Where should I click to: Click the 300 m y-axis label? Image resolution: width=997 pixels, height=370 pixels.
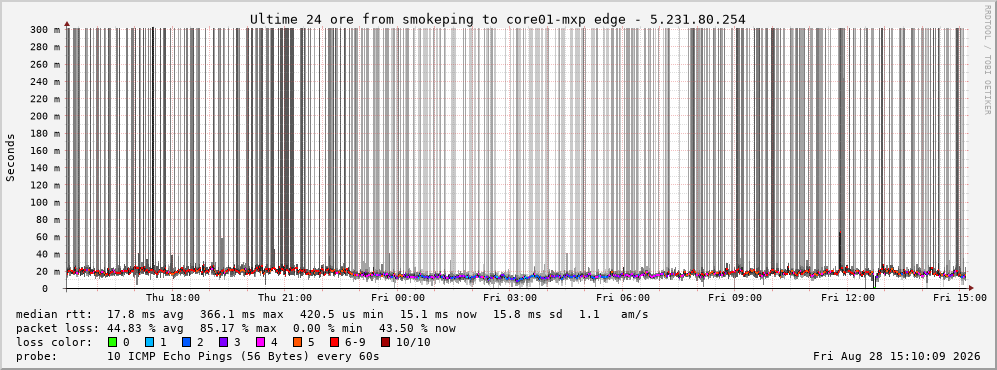45,30
